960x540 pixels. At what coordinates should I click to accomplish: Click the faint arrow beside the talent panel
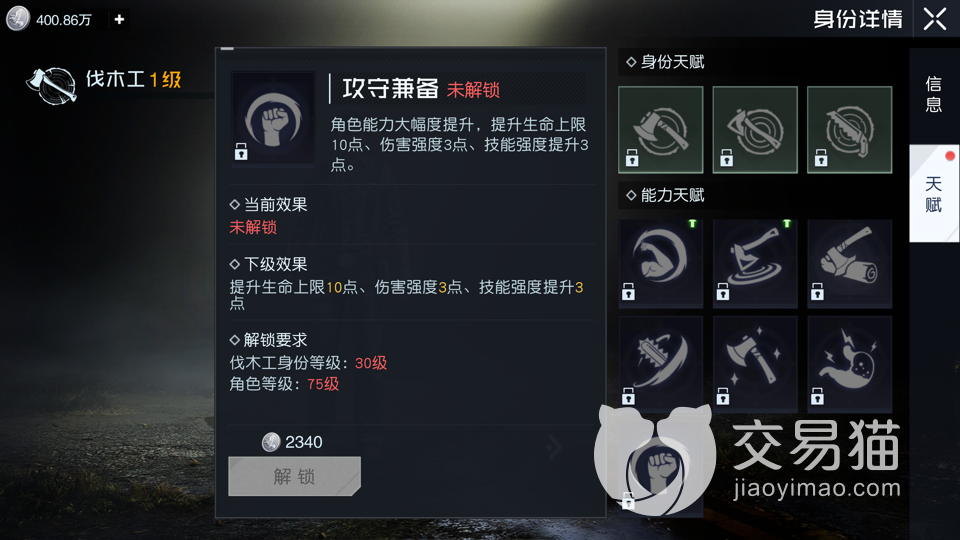[x=554, y=447]
